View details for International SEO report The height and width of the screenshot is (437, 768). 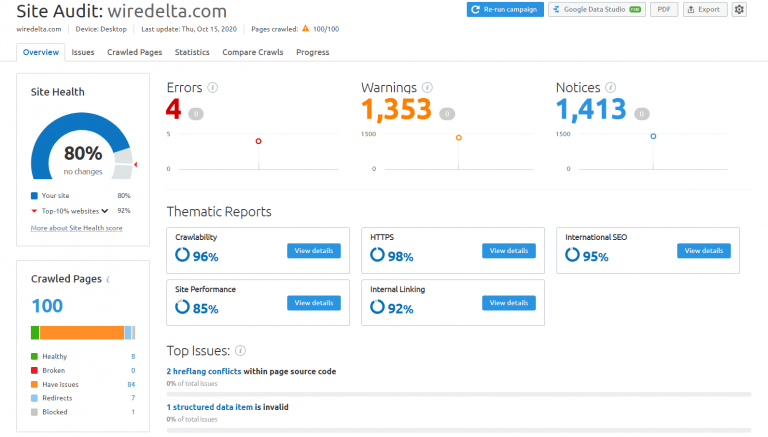[704, 250]
